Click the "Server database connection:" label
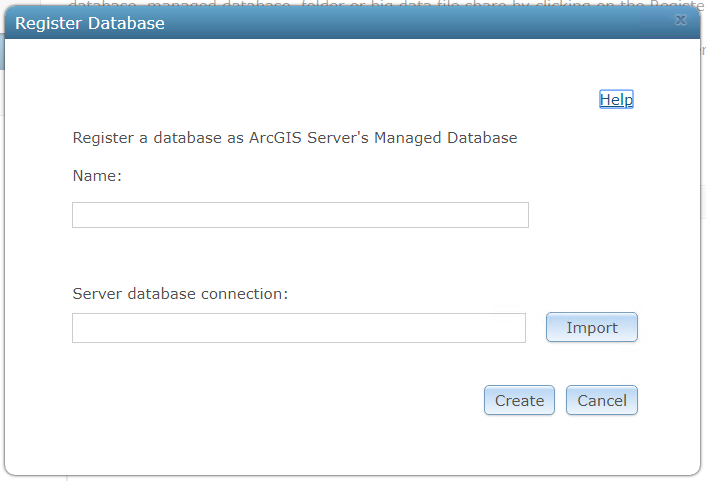Viewport: 706px width, 481px height. tap(180, 294)
